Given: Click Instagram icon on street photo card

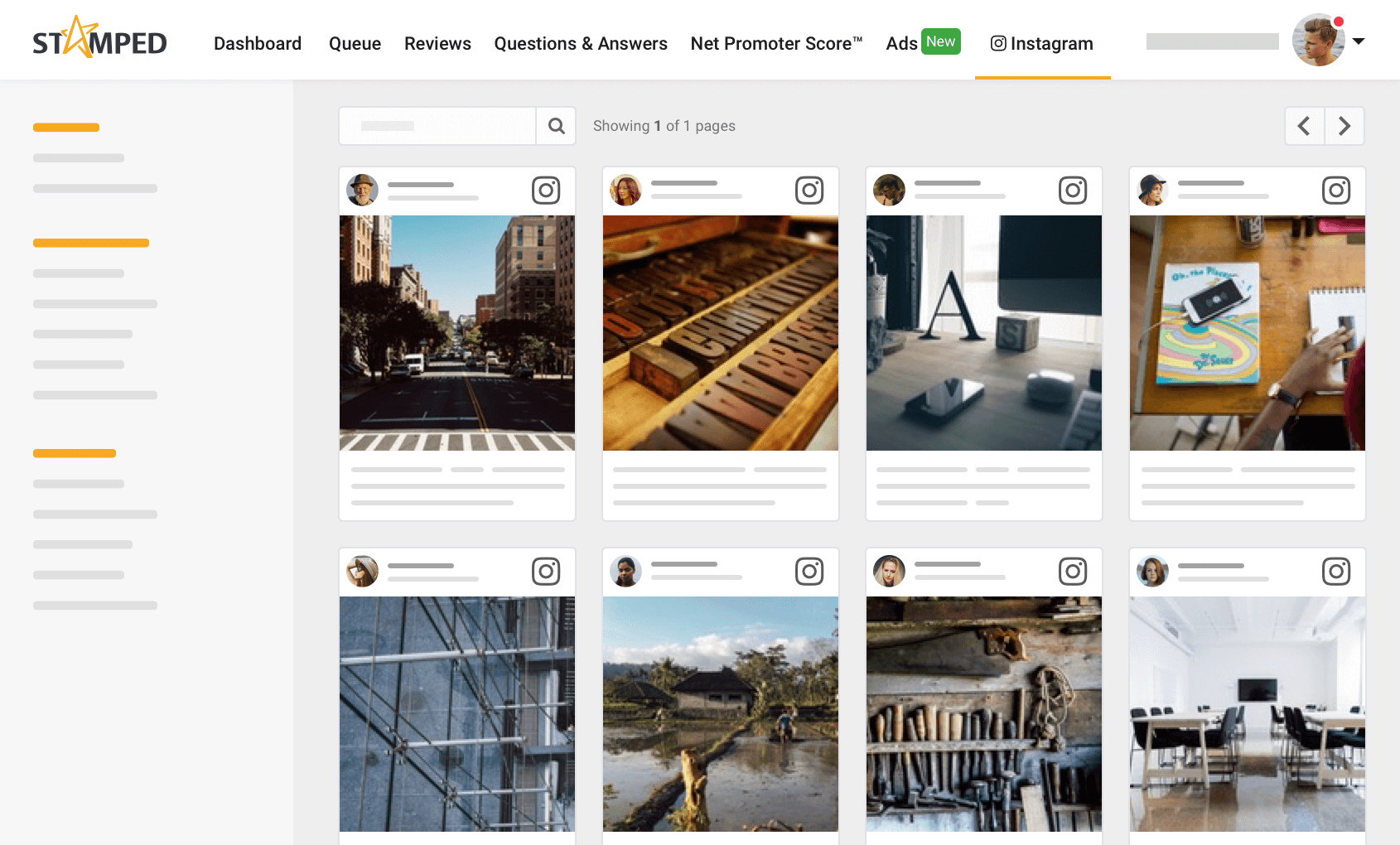Looking at the screenshot, I should (546, 191).
